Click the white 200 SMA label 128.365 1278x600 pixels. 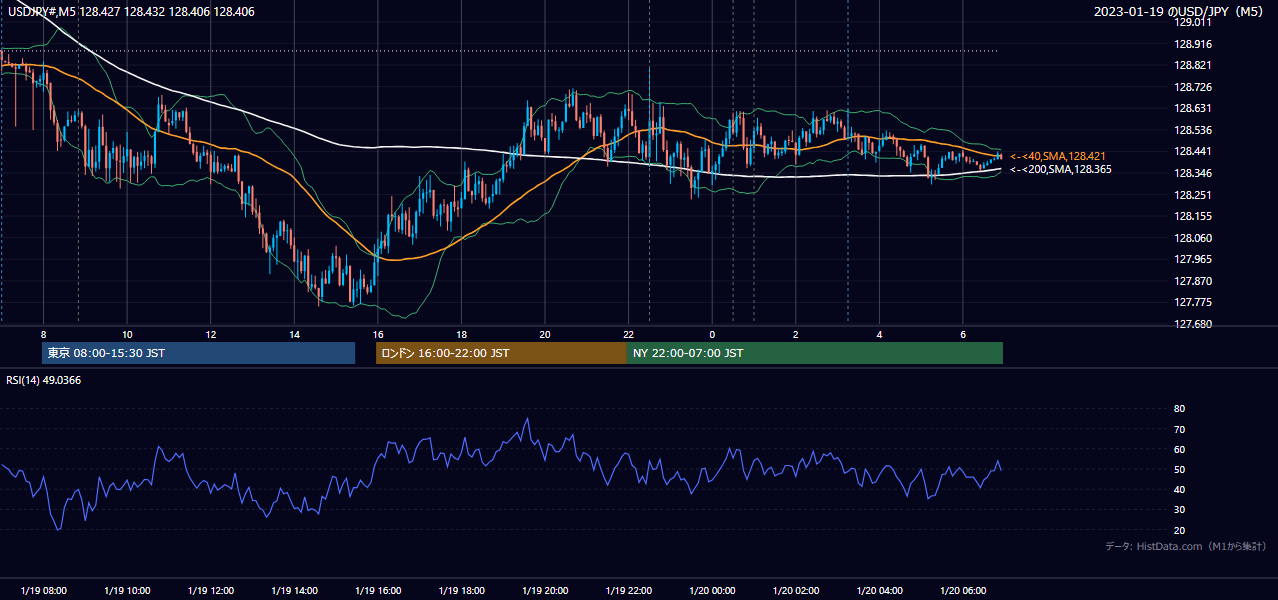1060,170
